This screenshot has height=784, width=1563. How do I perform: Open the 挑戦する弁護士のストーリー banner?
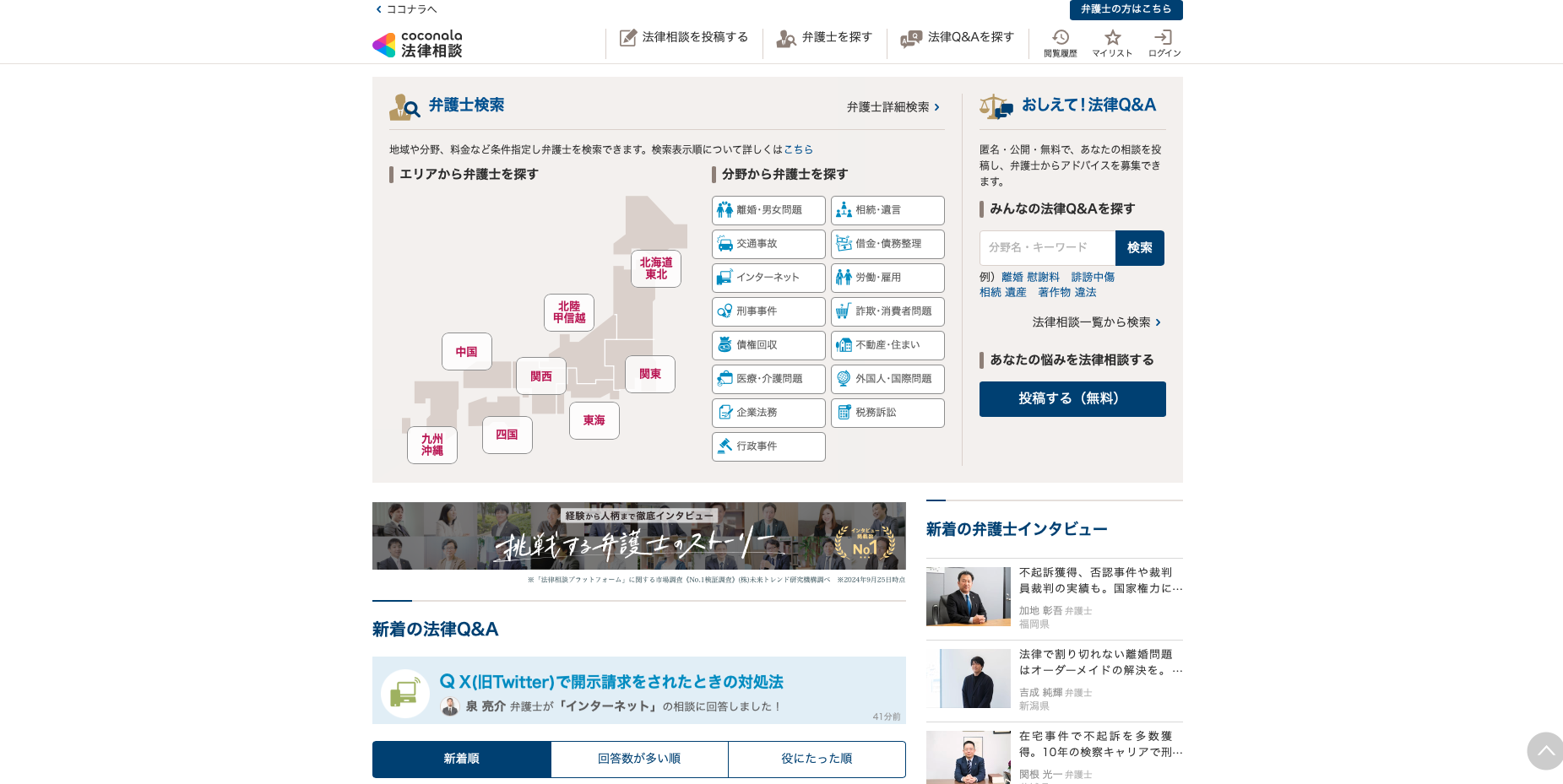638,537
